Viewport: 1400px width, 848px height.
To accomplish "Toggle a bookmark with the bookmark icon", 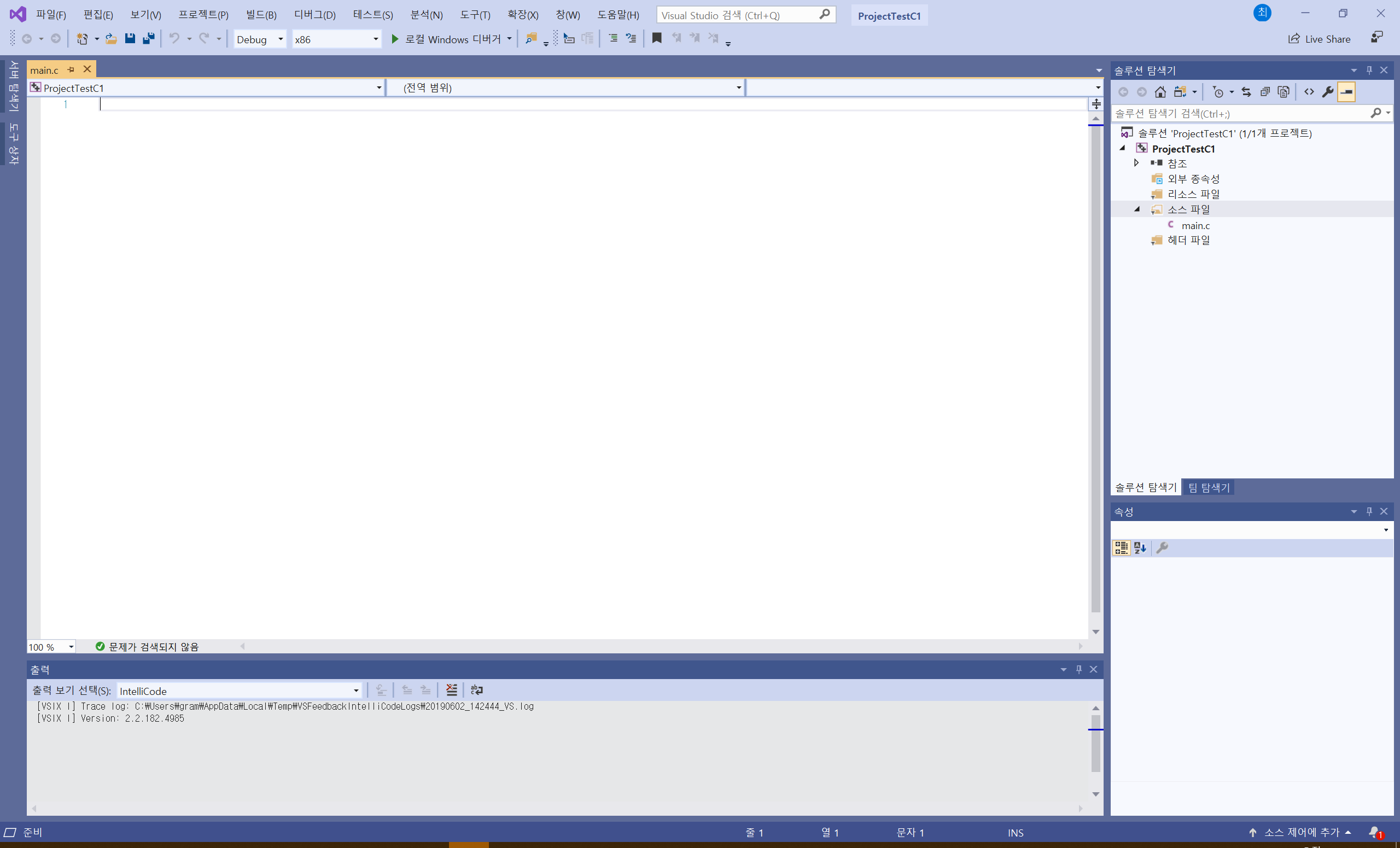I will coord(657,39).
